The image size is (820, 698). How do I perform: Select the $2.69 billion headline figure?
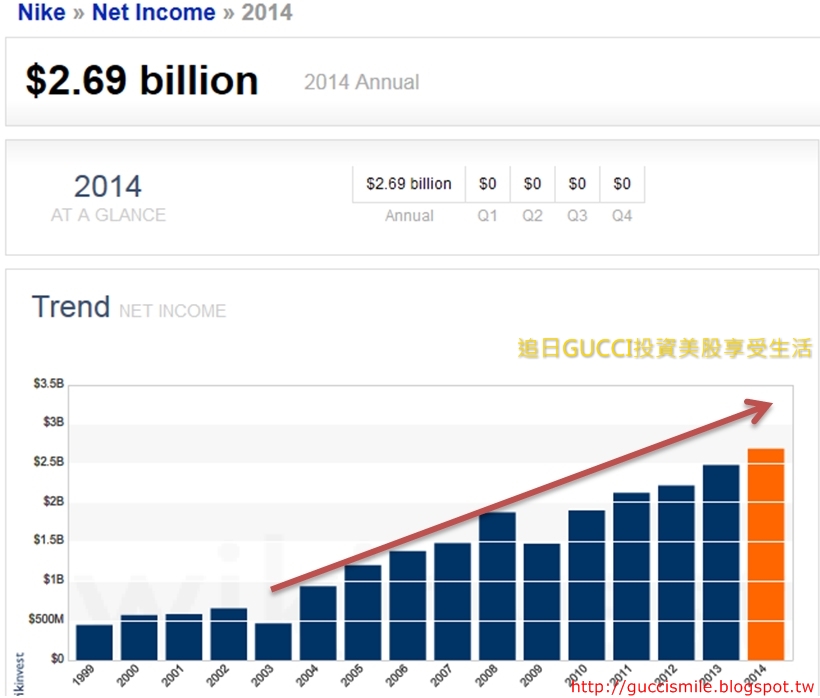click(142, 81)
